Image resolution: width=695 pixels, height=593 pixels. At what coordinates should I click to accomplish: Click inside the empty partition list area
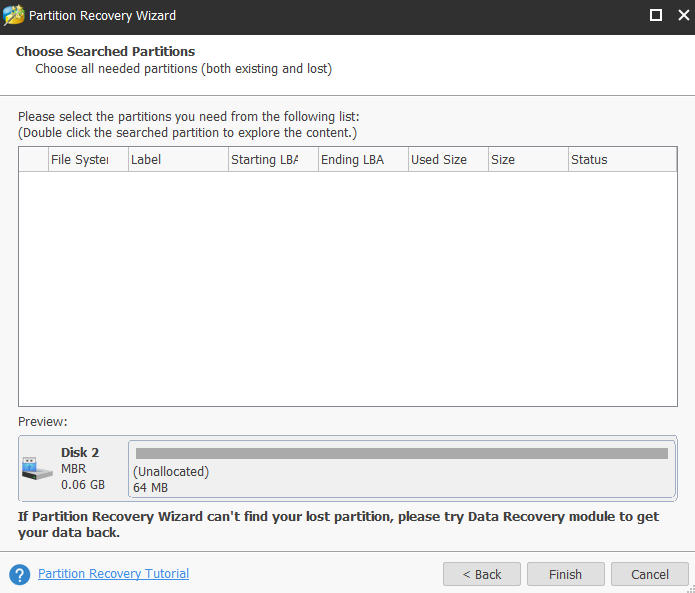[347, 288]
